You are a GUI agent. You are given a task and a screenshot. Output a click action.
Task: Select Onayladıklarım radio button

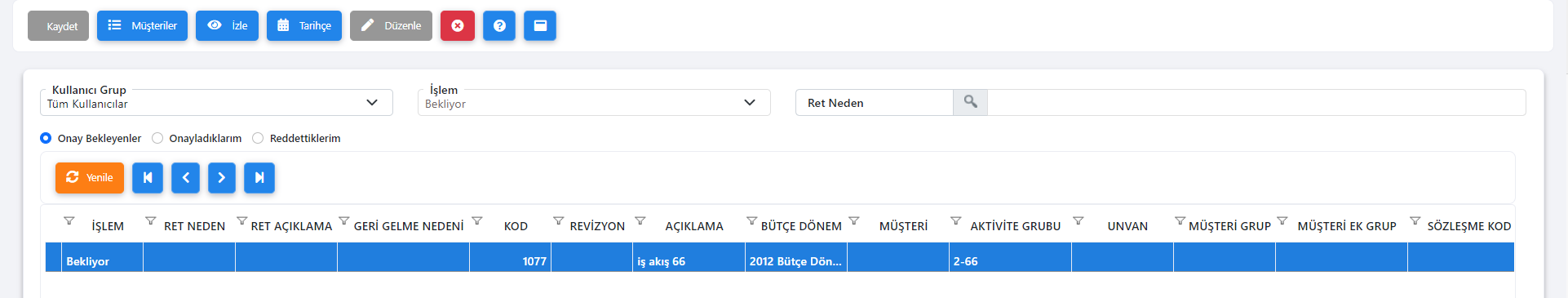point(157,138)
